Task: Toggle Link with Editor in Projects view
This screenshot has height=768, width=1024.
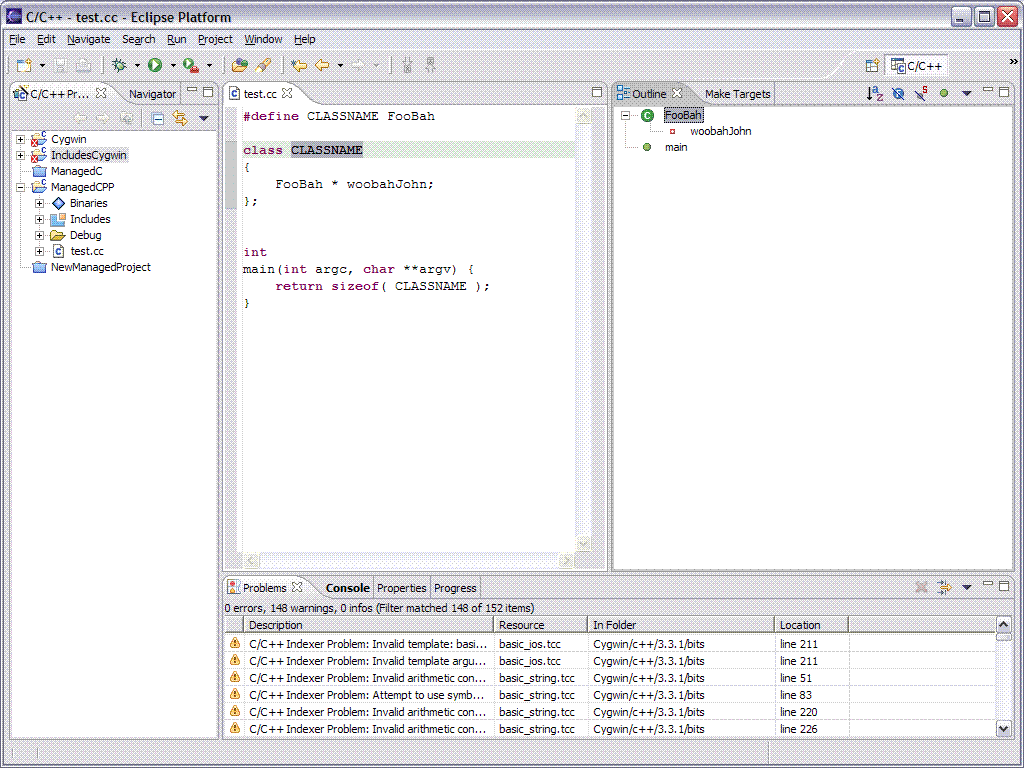Action: pos(180,118)
